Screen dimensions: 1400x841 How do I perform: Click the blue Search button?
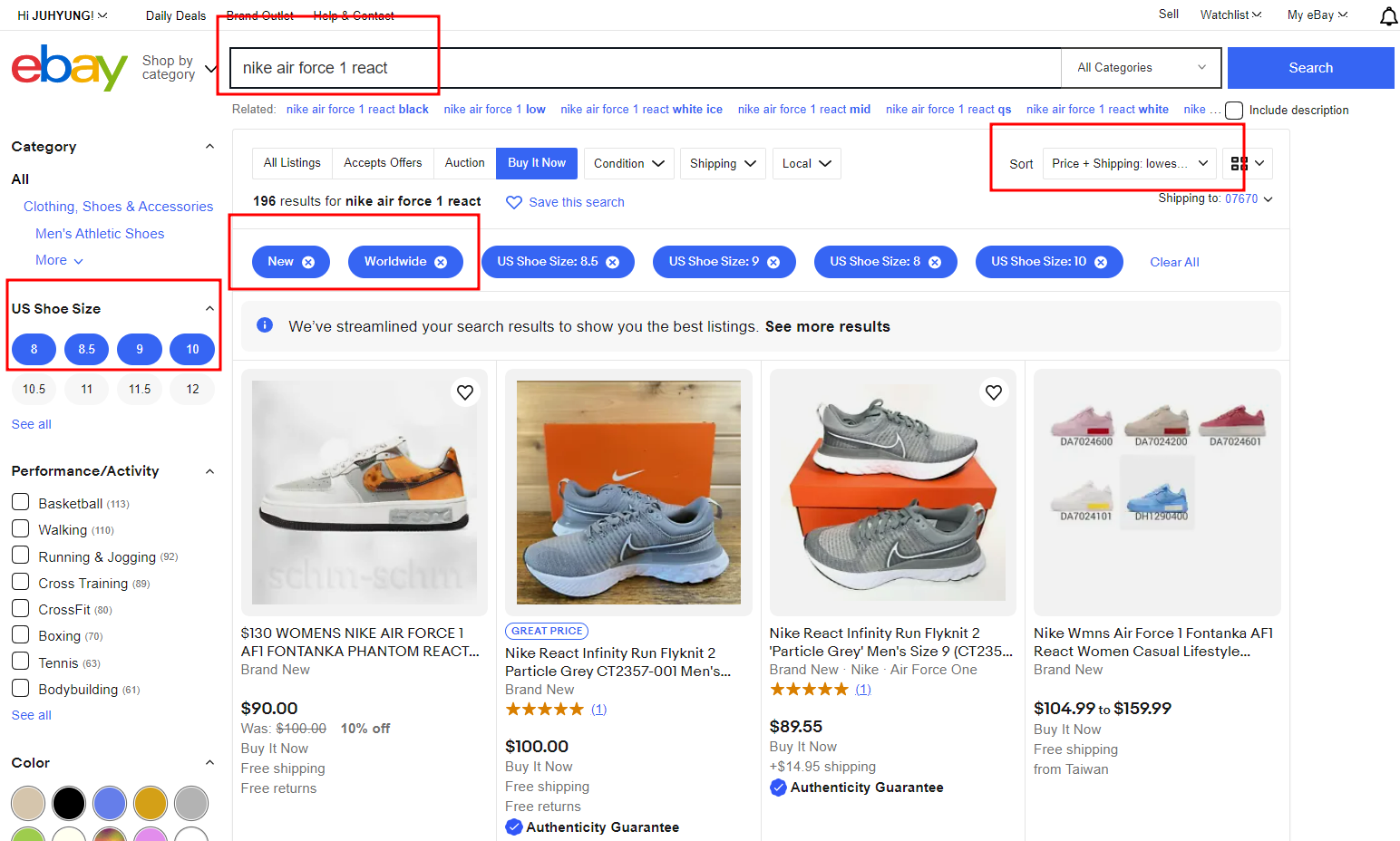(1311, 68)
